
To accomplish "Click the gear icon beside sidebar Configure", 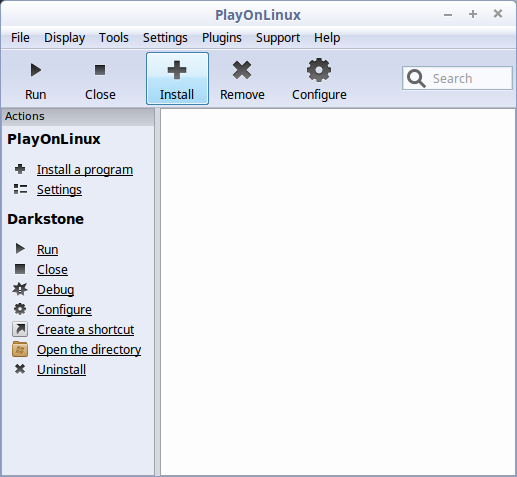I will pos(20,309).
